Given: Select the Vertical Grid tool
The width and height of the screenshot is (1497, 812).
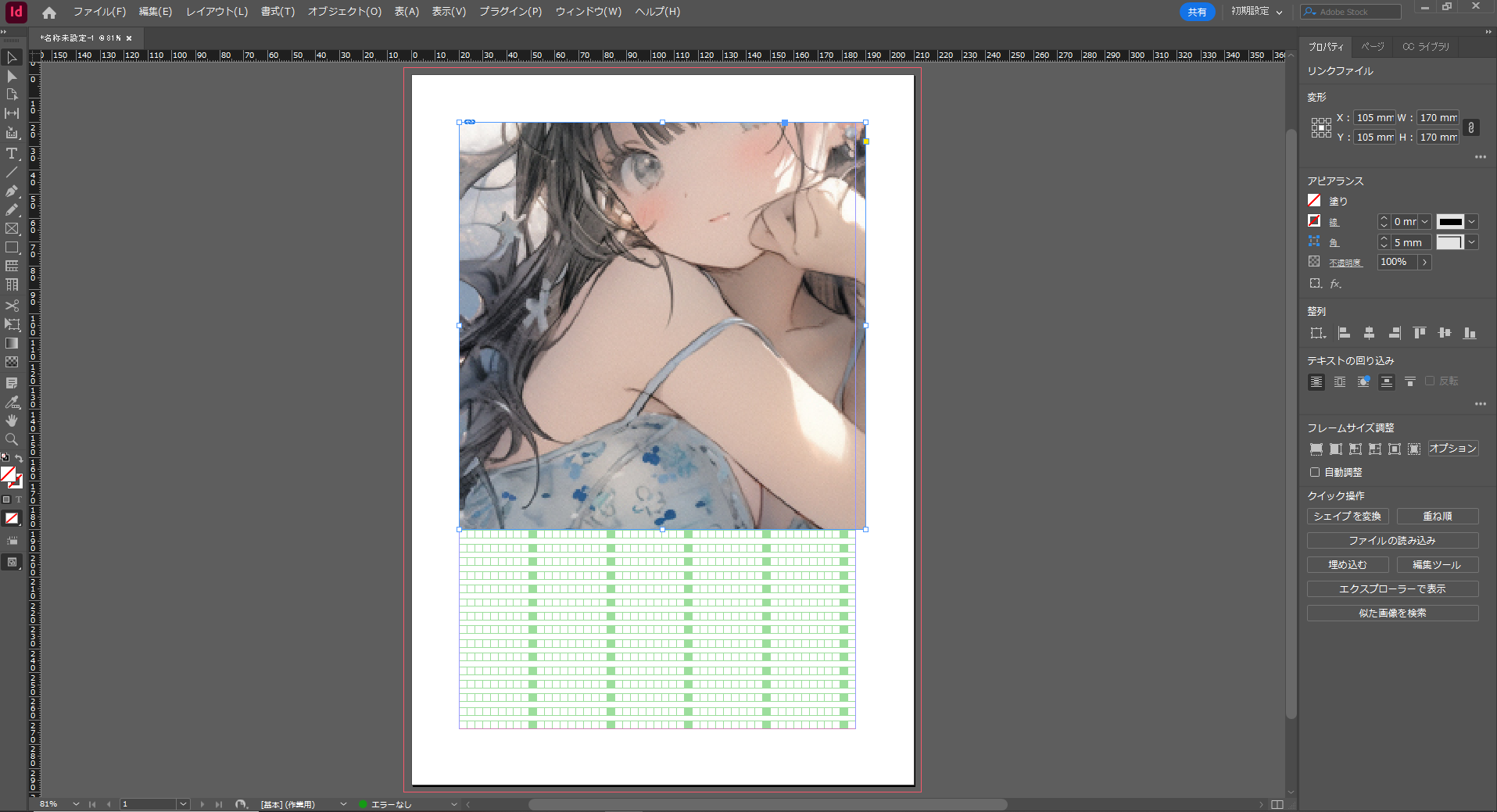Looking at the screenshot, I should pos(12,285).
